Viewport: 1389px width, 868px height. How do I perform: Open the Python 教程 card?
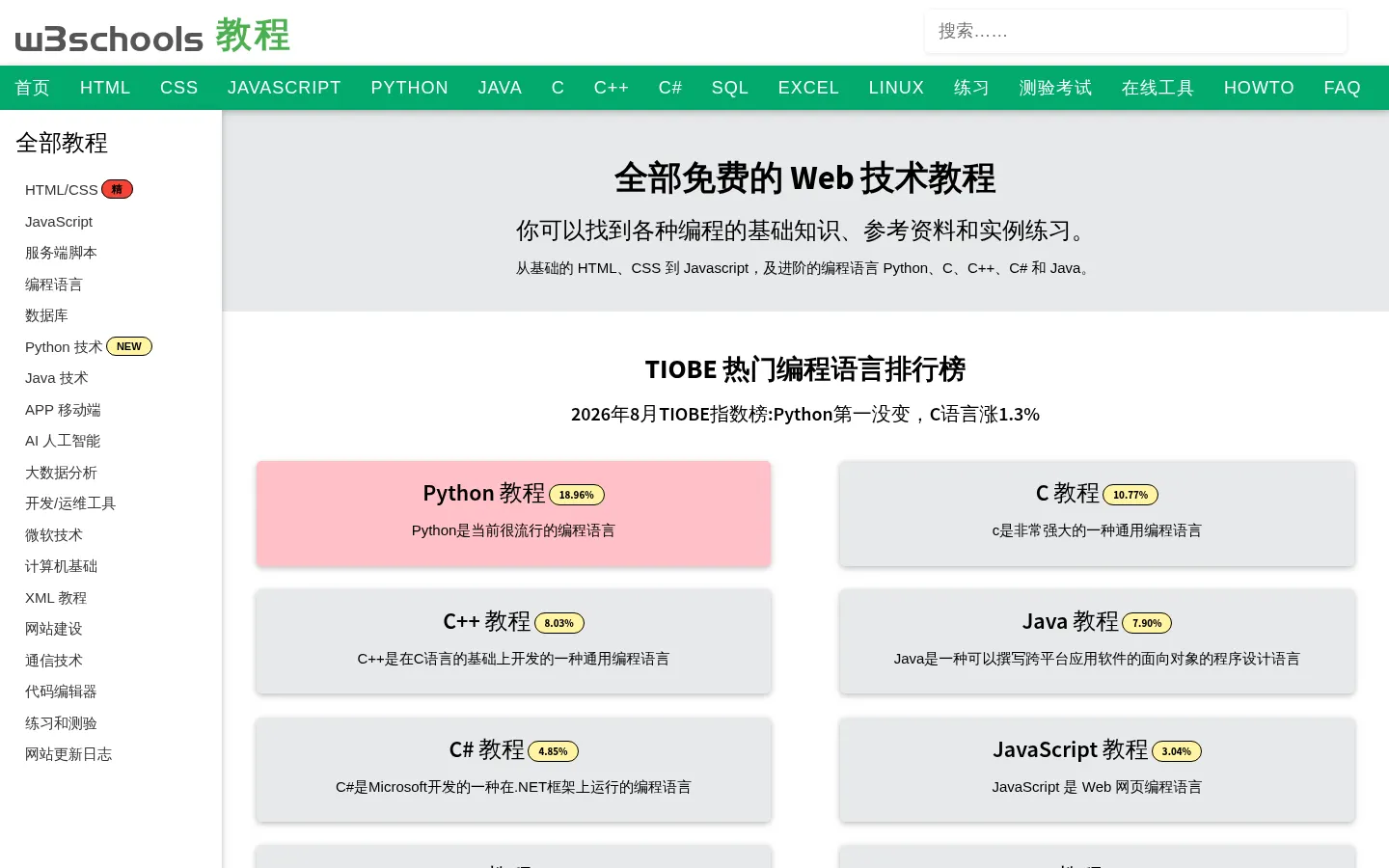tap(513, 513)
